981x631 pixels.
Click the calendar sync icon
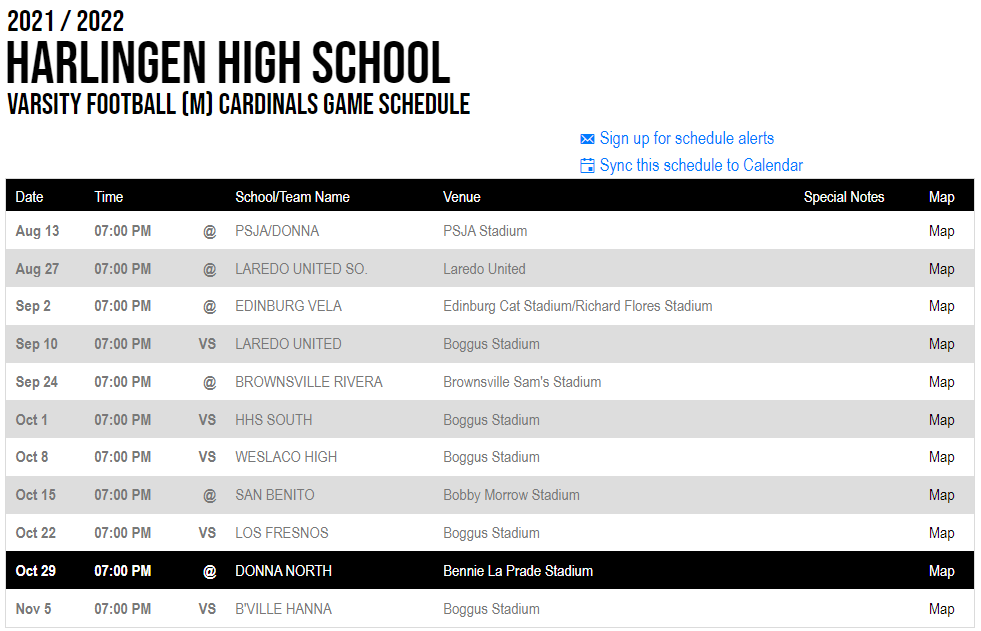587,166
